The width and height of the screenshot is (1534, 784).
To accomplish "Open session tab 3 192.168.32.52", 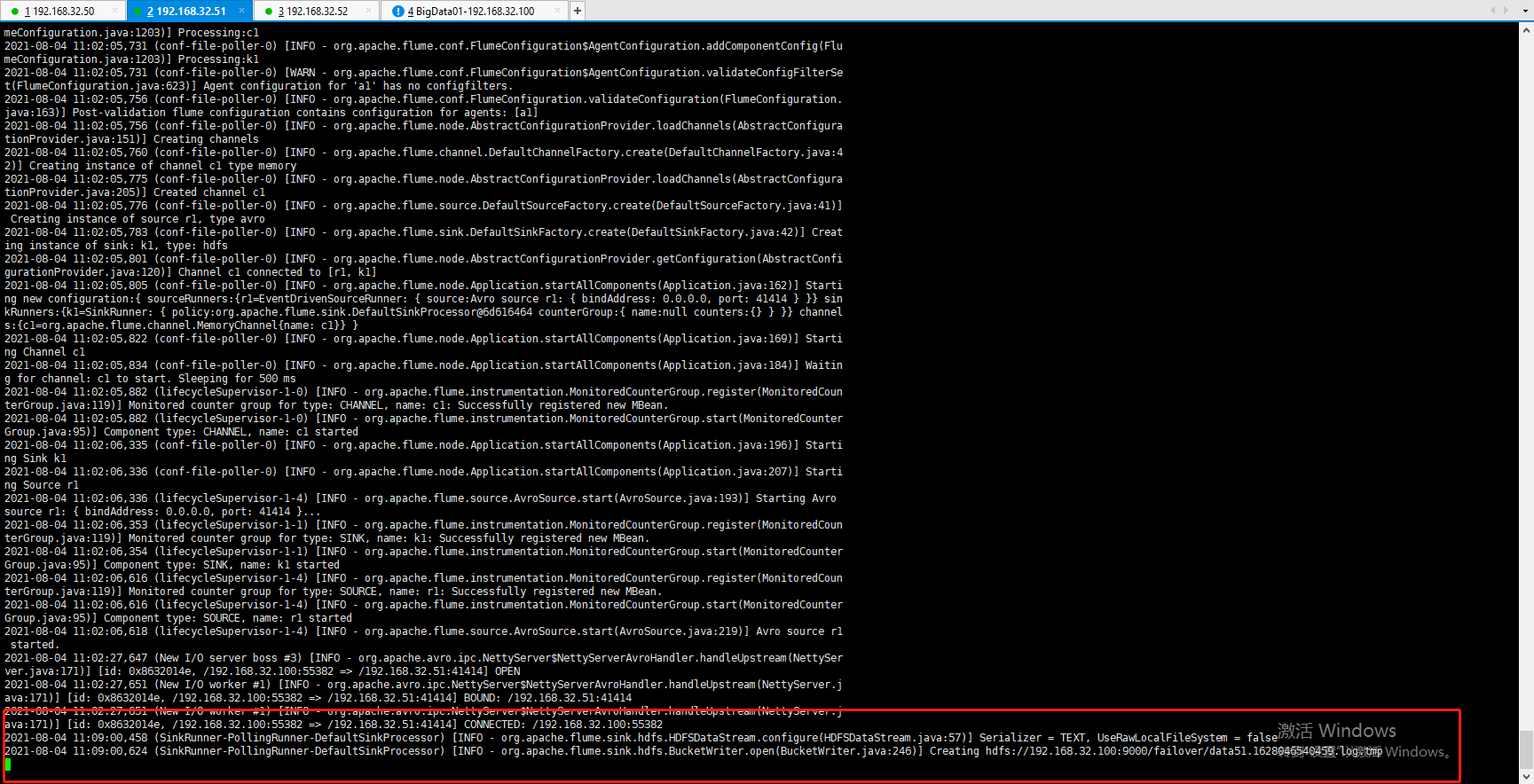I will pos(317,11).
